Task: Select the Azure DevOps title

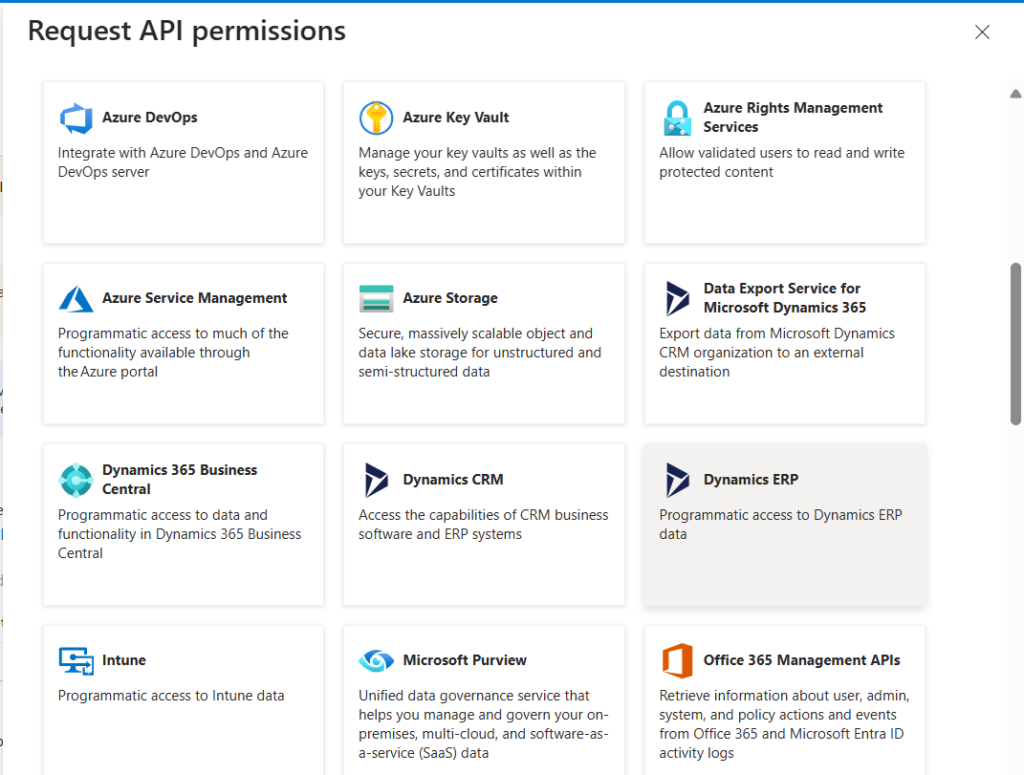Action: [150, 118]
